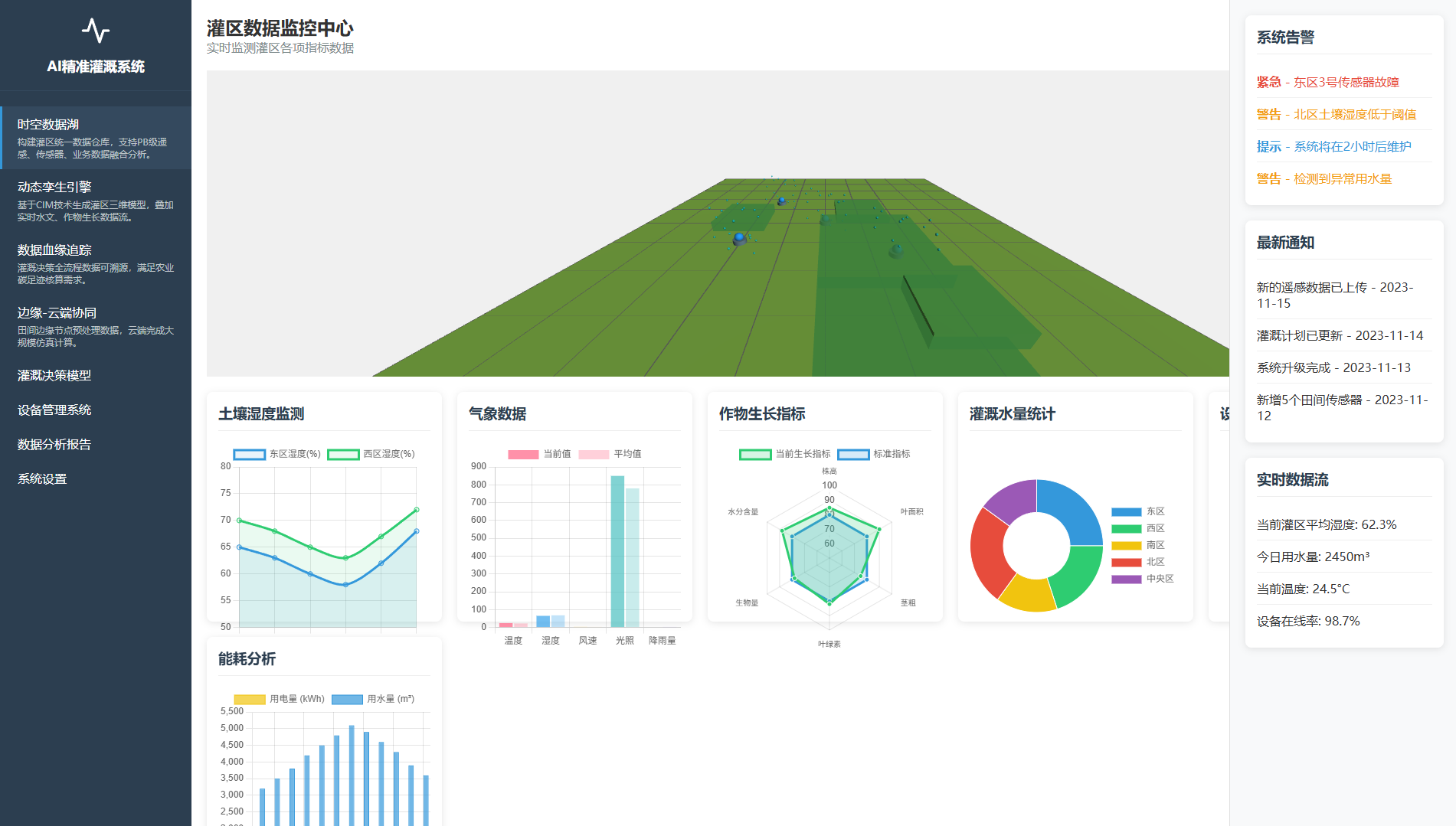Click the large blue sensor sphere in 3D view
Screen dimensions: 1456x826
click(739, 239)
